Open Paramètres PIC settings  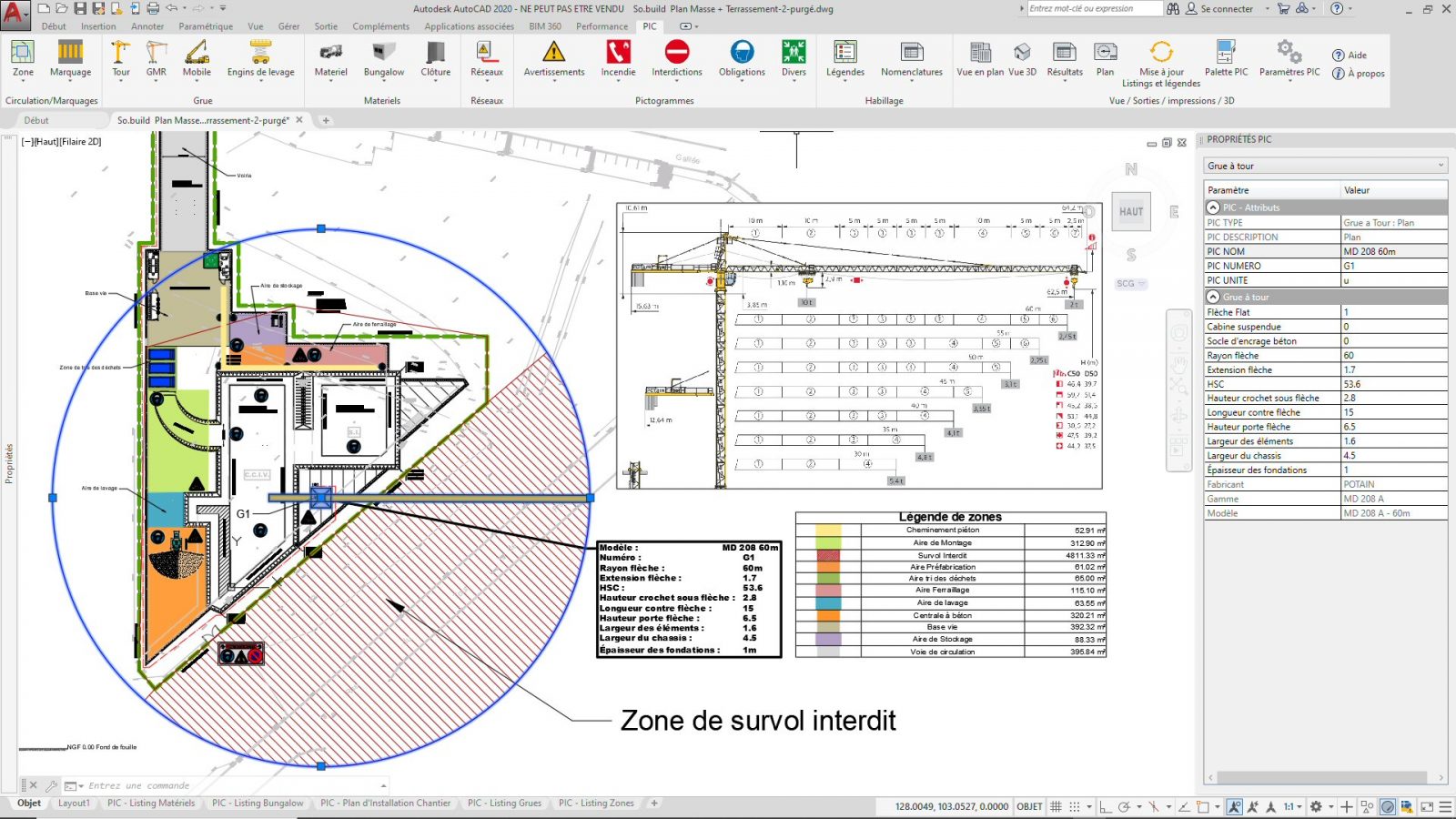[x=1289, y=59]
